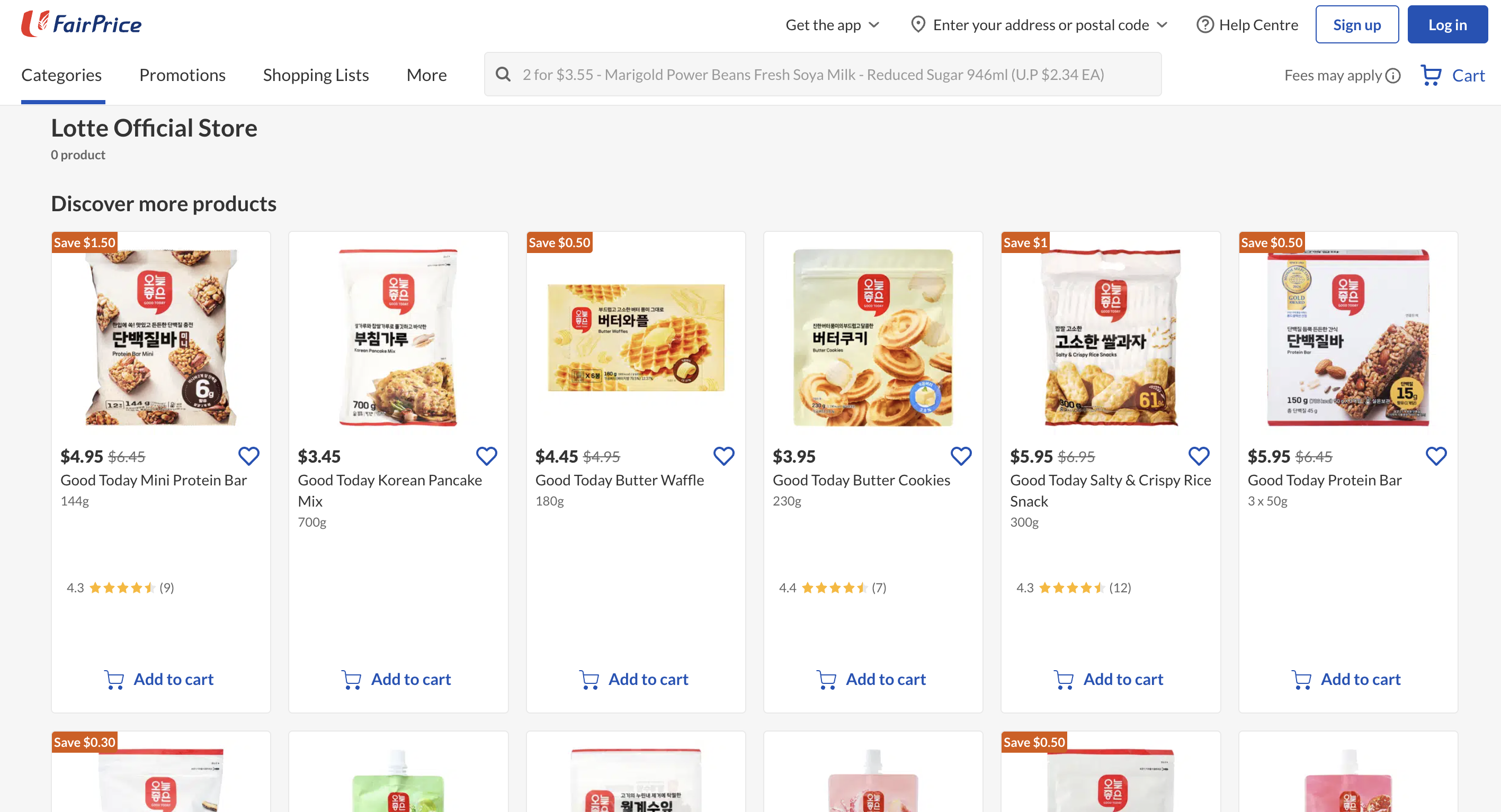Image resolution: width=1501 pixels, height=812 pixels.
Task: Go to the Promotions tab
Action: [x=182, y=75]
